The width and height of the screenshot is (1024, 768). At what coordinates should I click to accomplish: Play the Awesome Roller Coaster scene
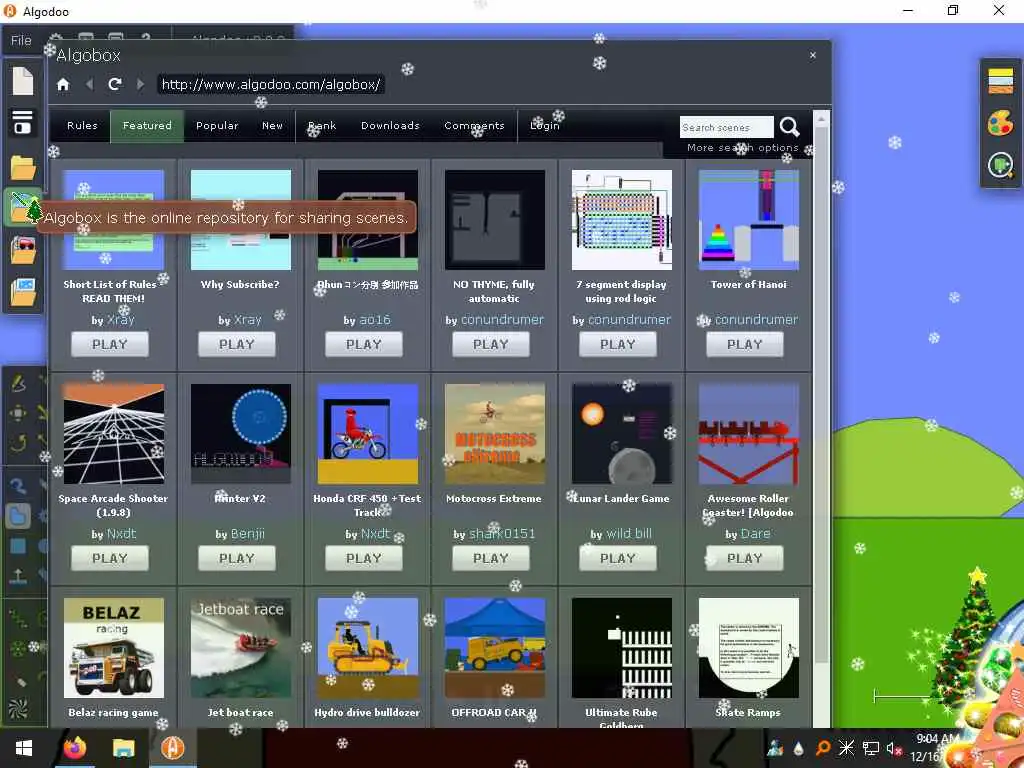coord(744,558)
